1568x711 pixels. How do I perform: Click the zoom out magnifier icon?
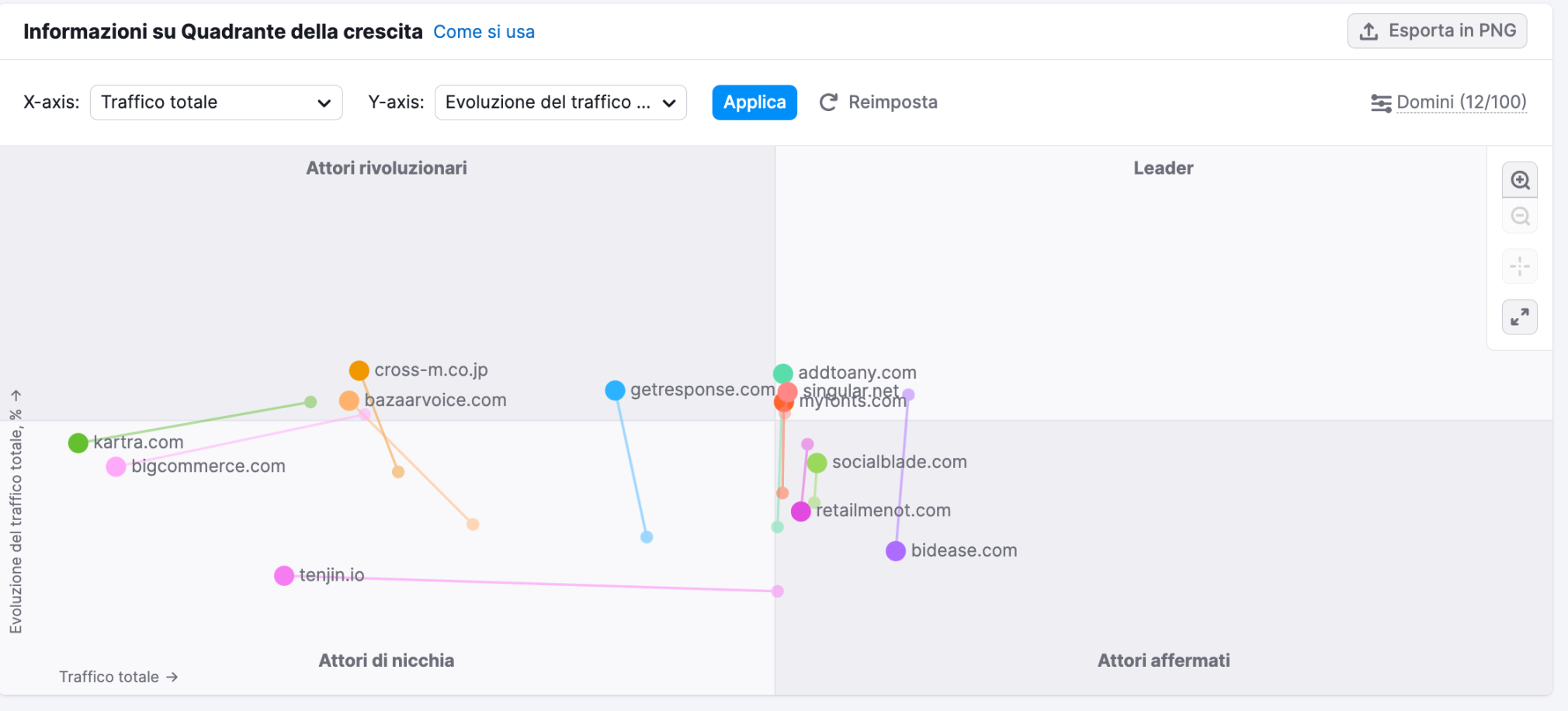pyautogui.click(x=1520, y=217)
